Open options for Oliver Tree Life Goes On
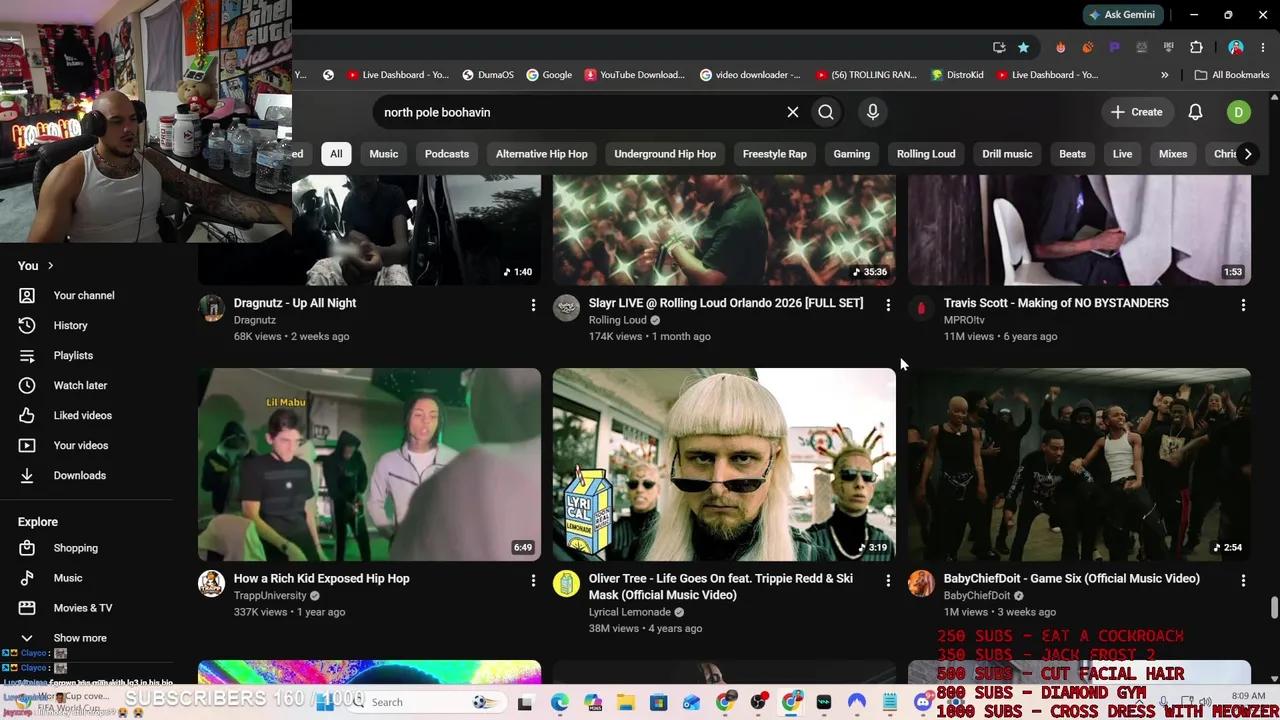 (x=888, y=580)
